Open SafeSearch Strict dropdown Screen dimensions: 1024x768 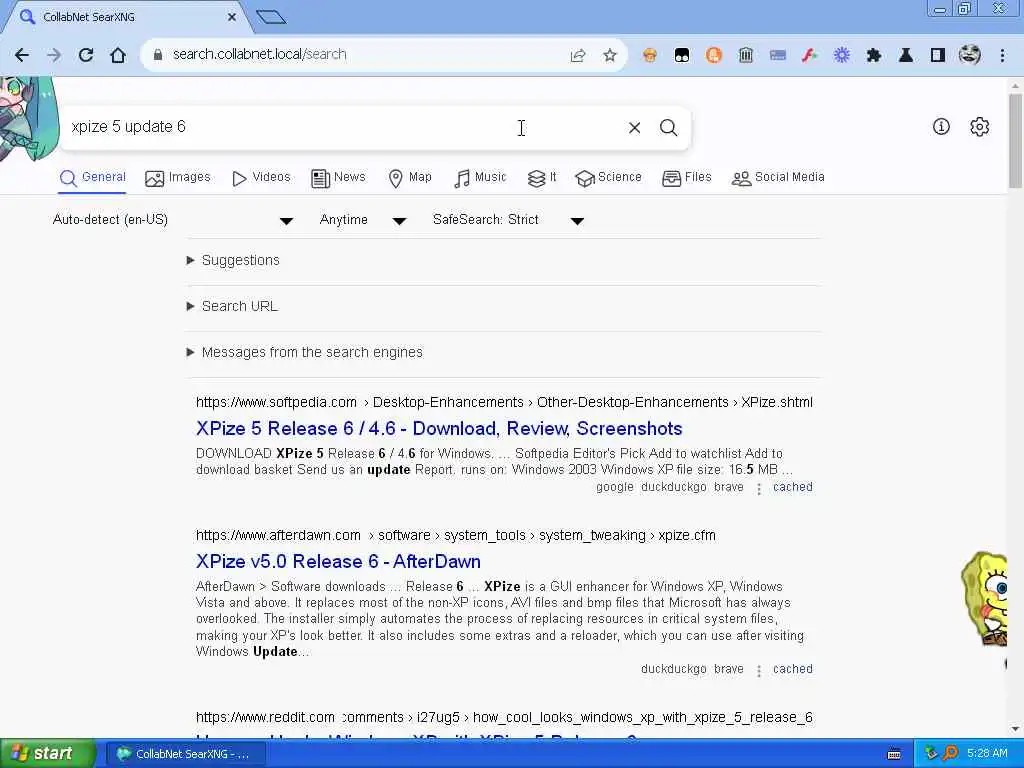[508, 220]
